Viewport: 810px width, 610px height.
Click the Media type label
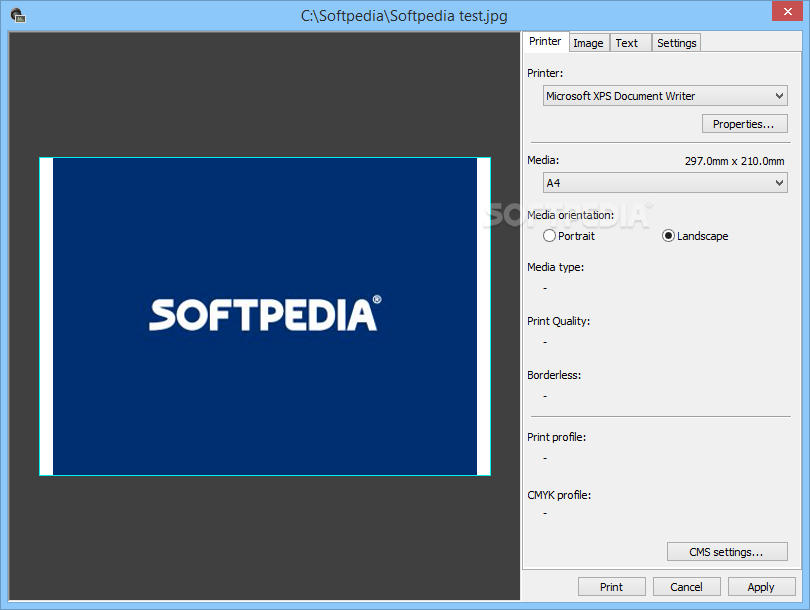click(x=555, y=267)
